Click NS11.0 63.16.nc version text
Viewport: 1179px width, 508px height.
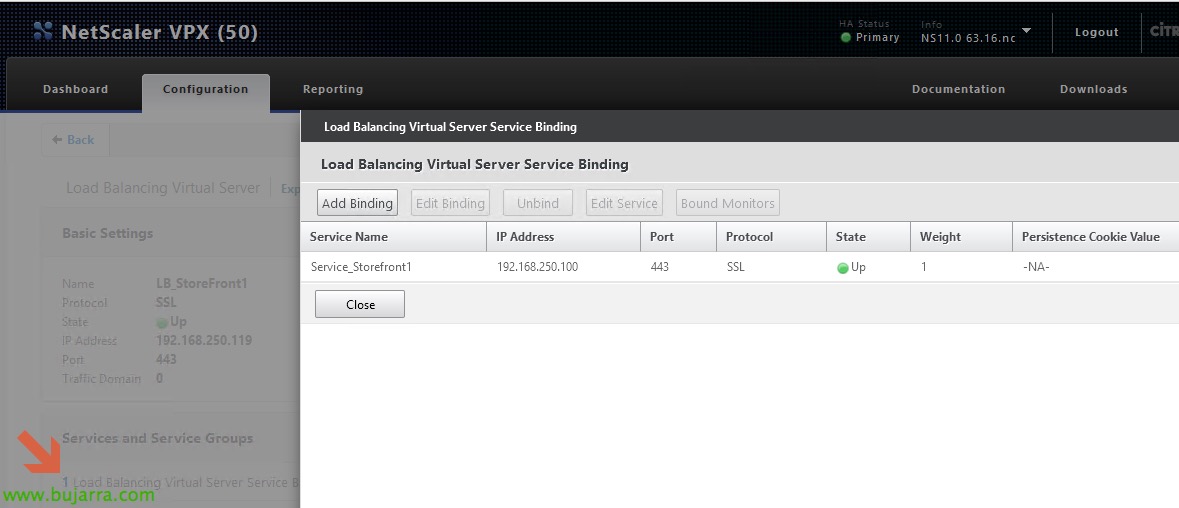(968, 38)
